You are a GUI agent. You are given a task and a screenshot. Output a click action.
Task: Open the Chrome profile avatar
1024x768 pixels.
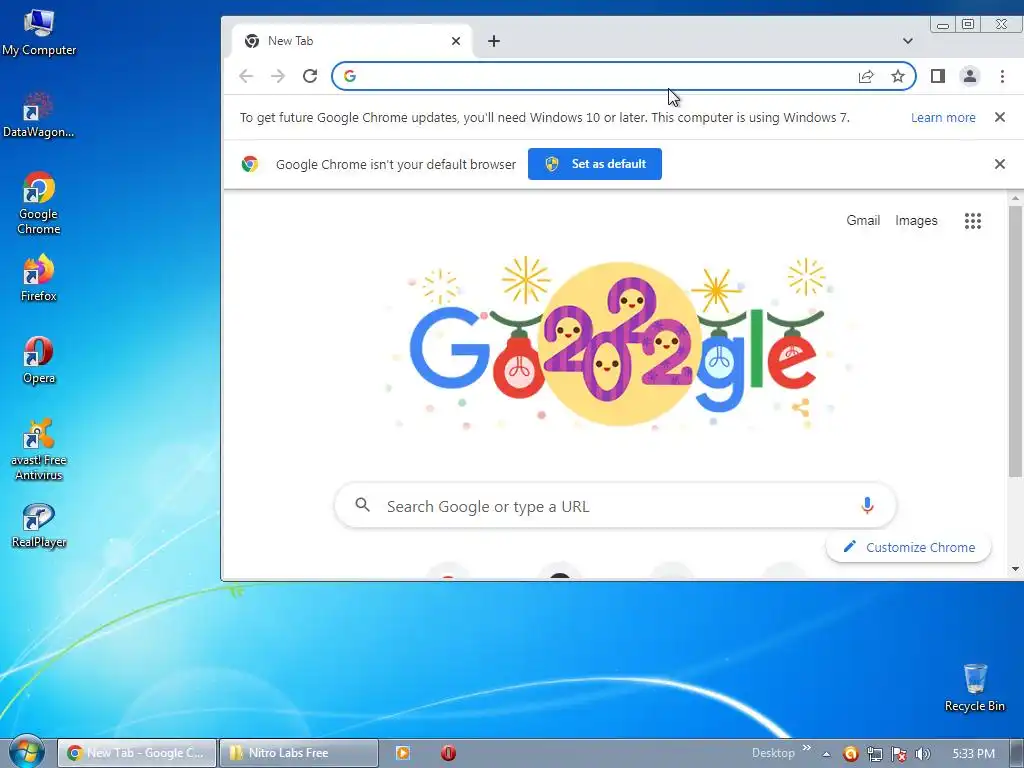click(970, 76)
